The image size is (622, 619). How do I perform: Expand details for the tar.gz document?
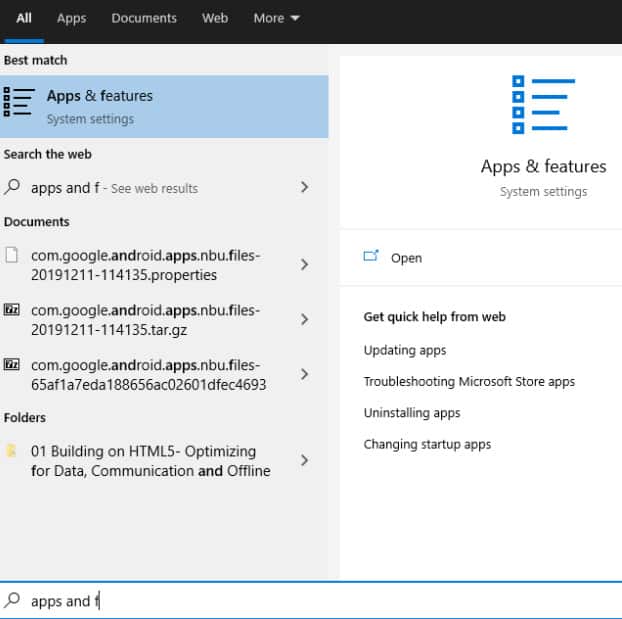[304, 320]
